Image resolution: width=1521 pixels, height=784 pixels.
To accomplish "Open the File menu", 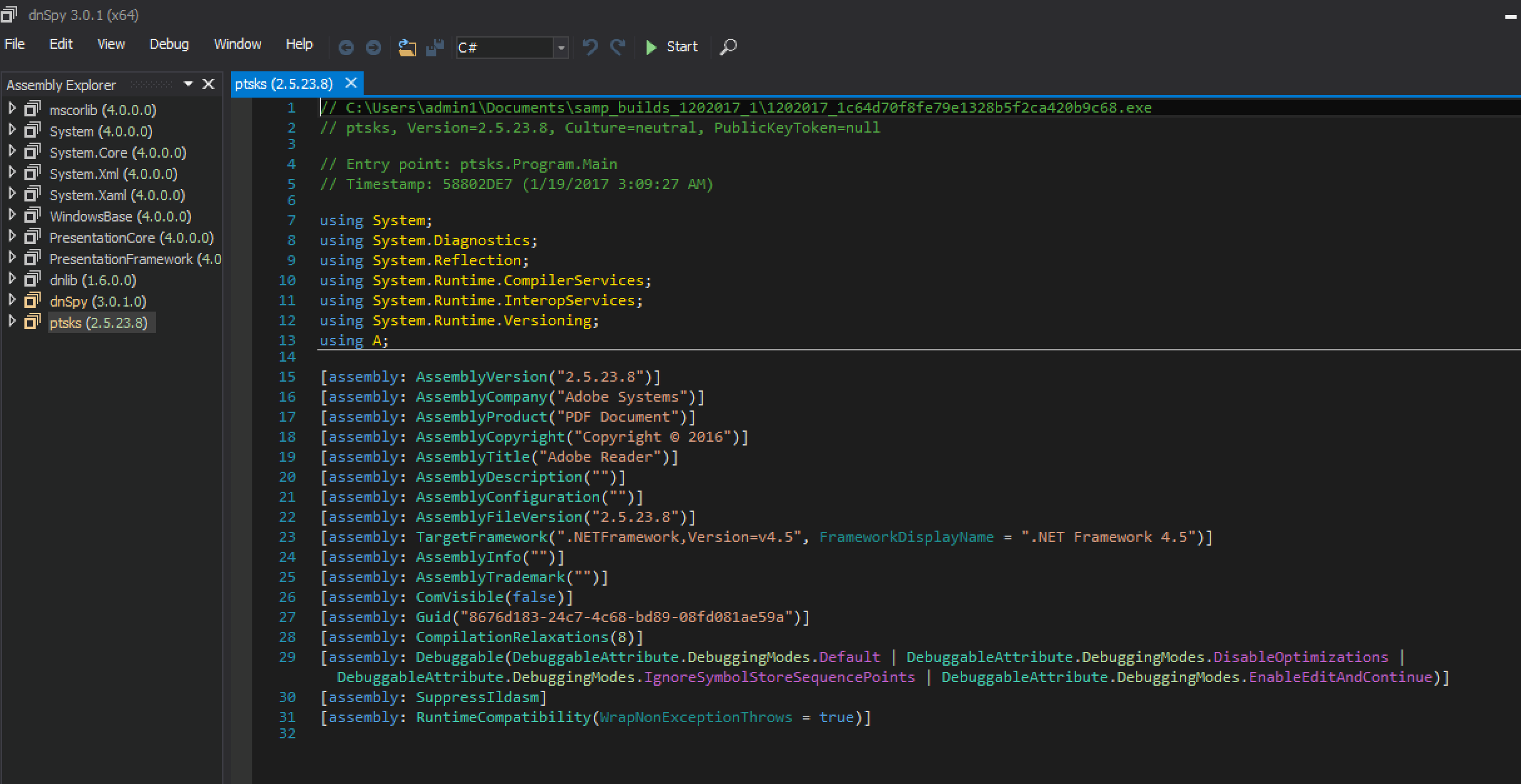I will click(14, 44).
